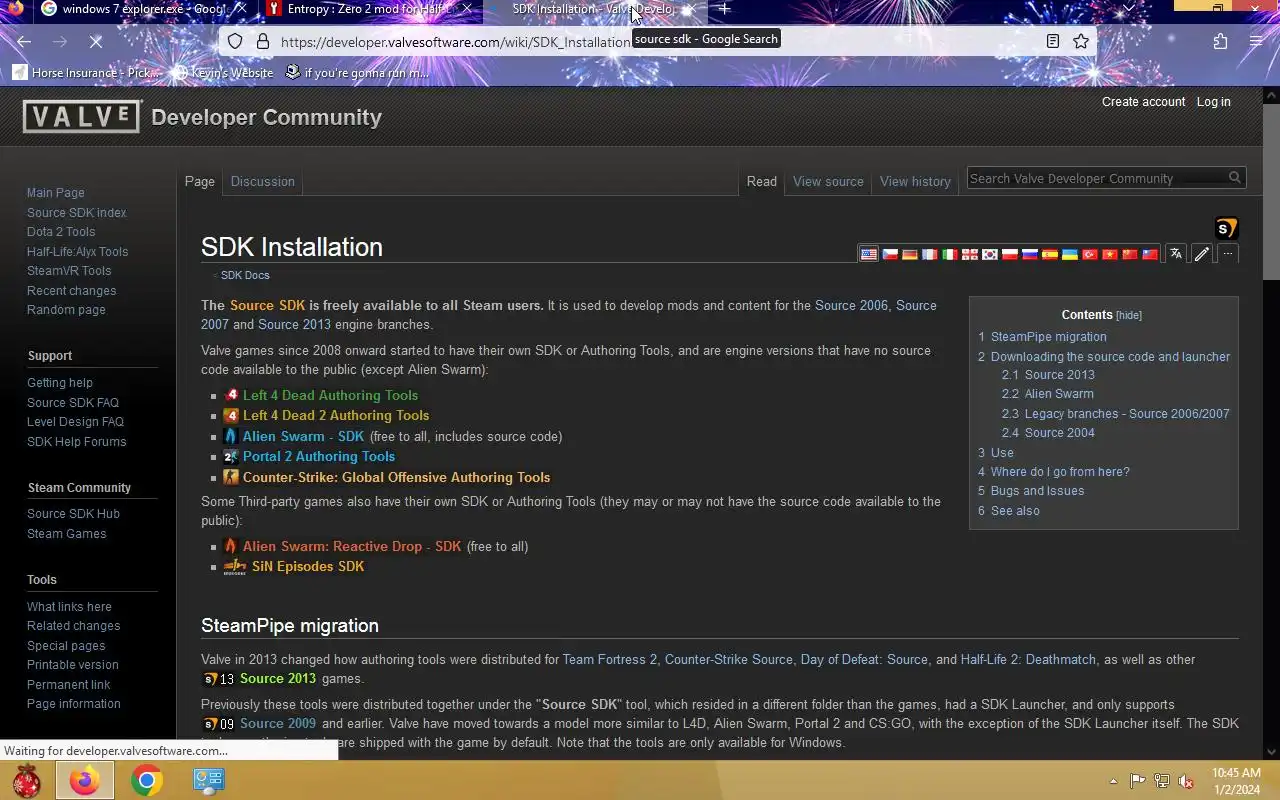Click the Log in link

point(1213,102)
